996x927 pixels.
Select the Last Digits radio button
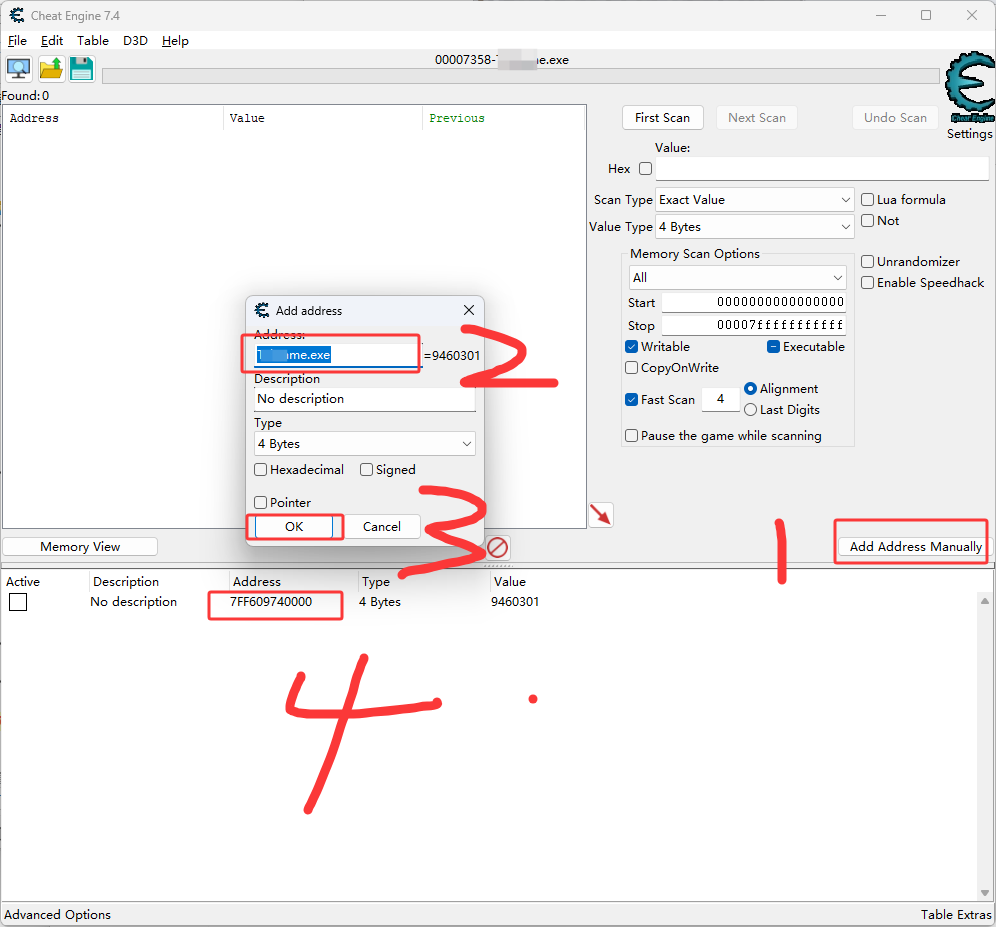pos(750,410)
